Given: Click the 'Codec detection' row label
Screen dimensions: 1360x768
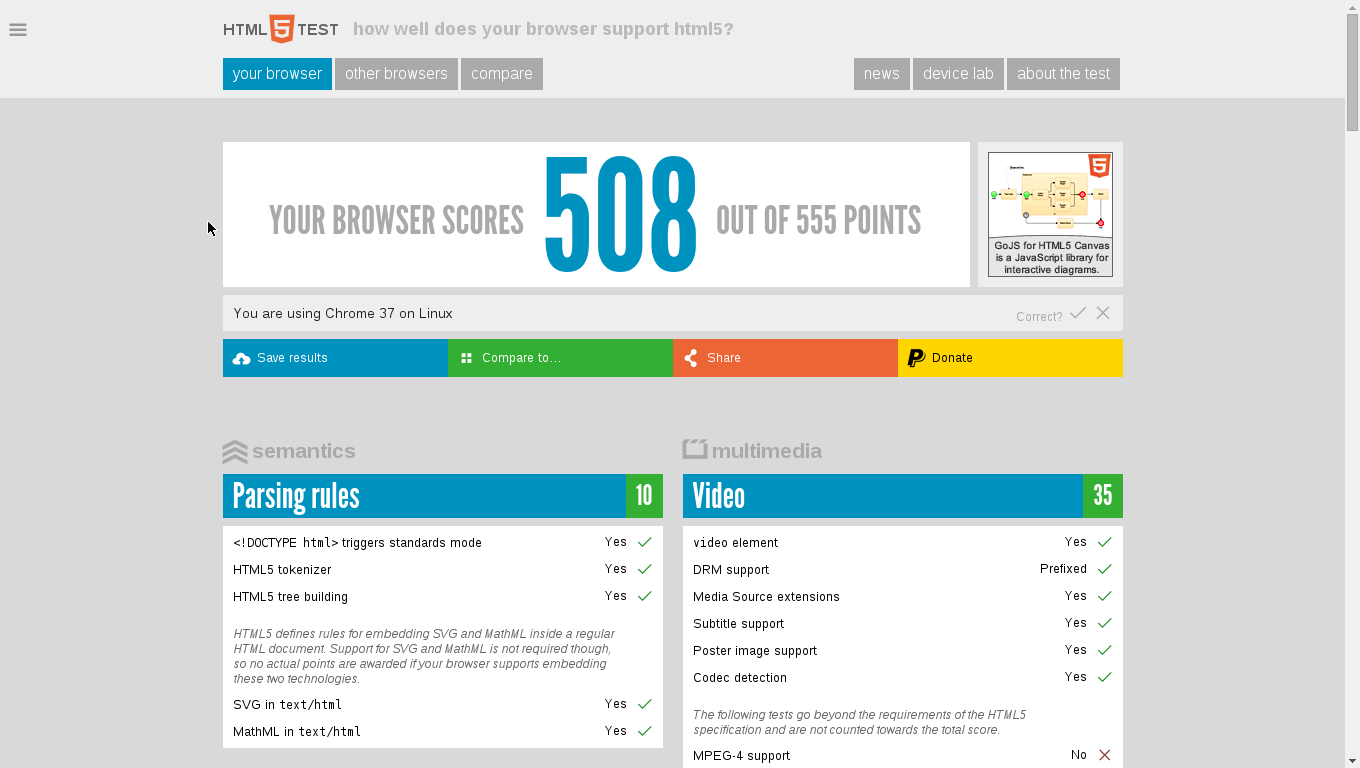Looking at the screenshot, I should pos(740,678).
